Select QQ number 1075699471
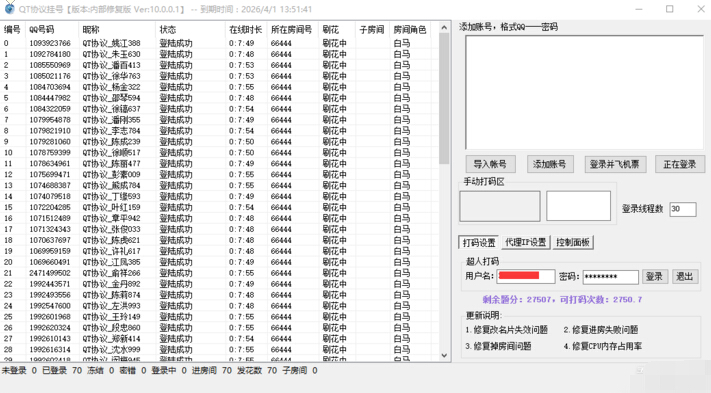This screenshot has height=393, width=711. click(x=50, y=175)
